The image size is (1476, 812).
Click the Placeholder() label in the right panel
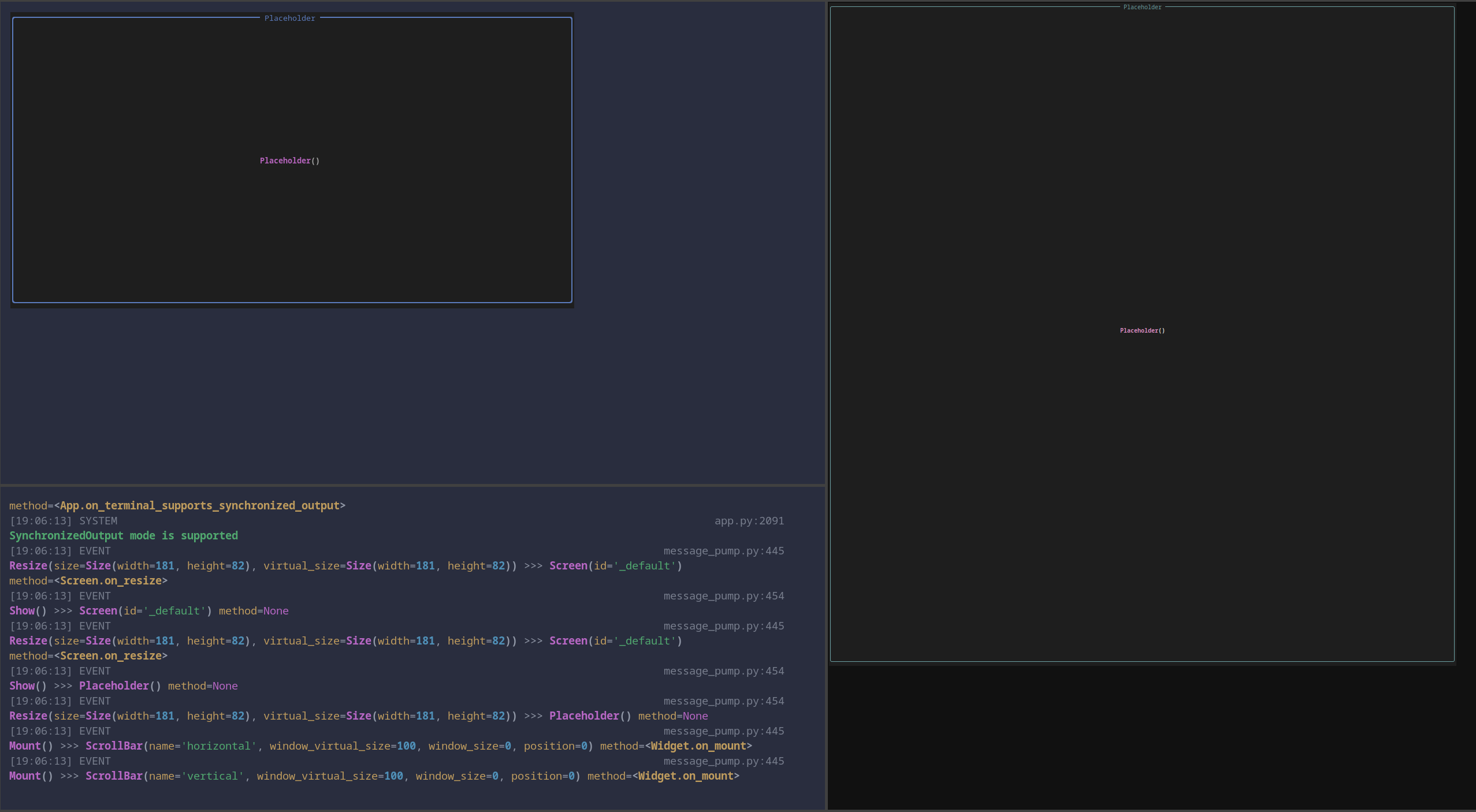tap(1142, 330)
